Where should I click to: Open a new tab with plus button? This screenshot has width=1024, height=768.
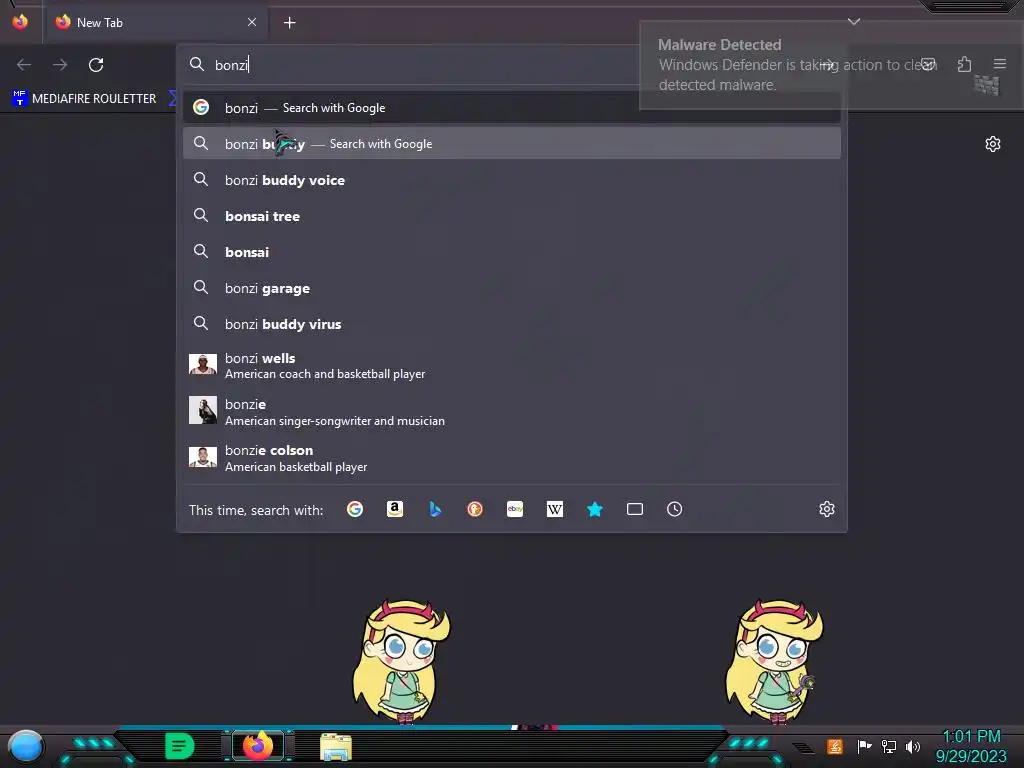(289, 23)
